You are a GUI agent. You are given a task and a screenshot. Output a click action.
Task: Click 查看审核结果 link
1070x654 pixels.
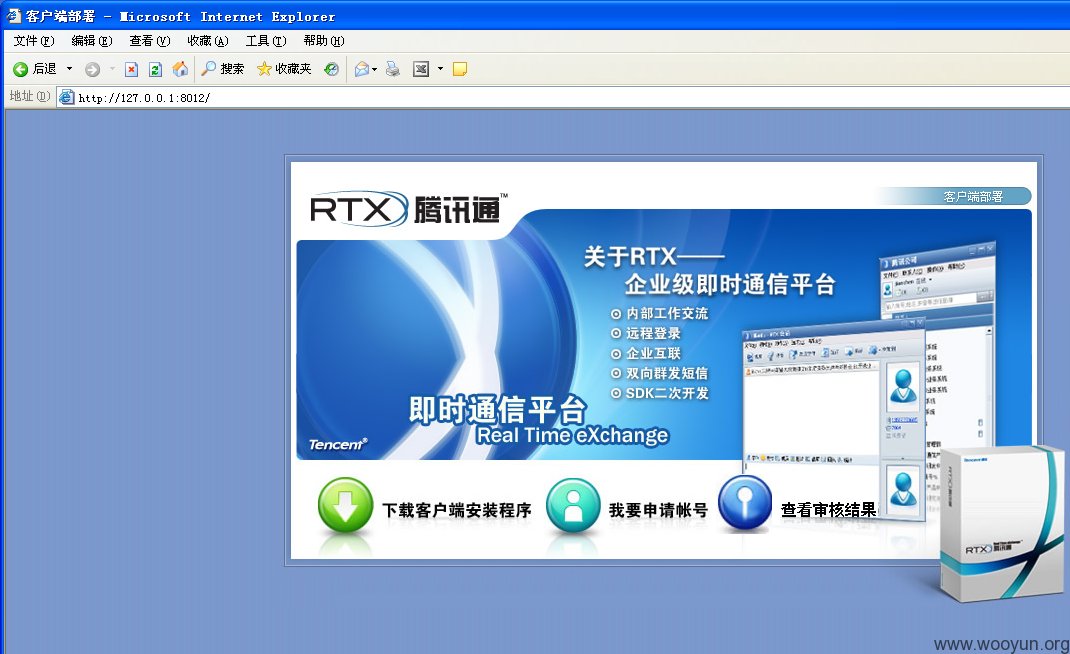coord(828,510)
